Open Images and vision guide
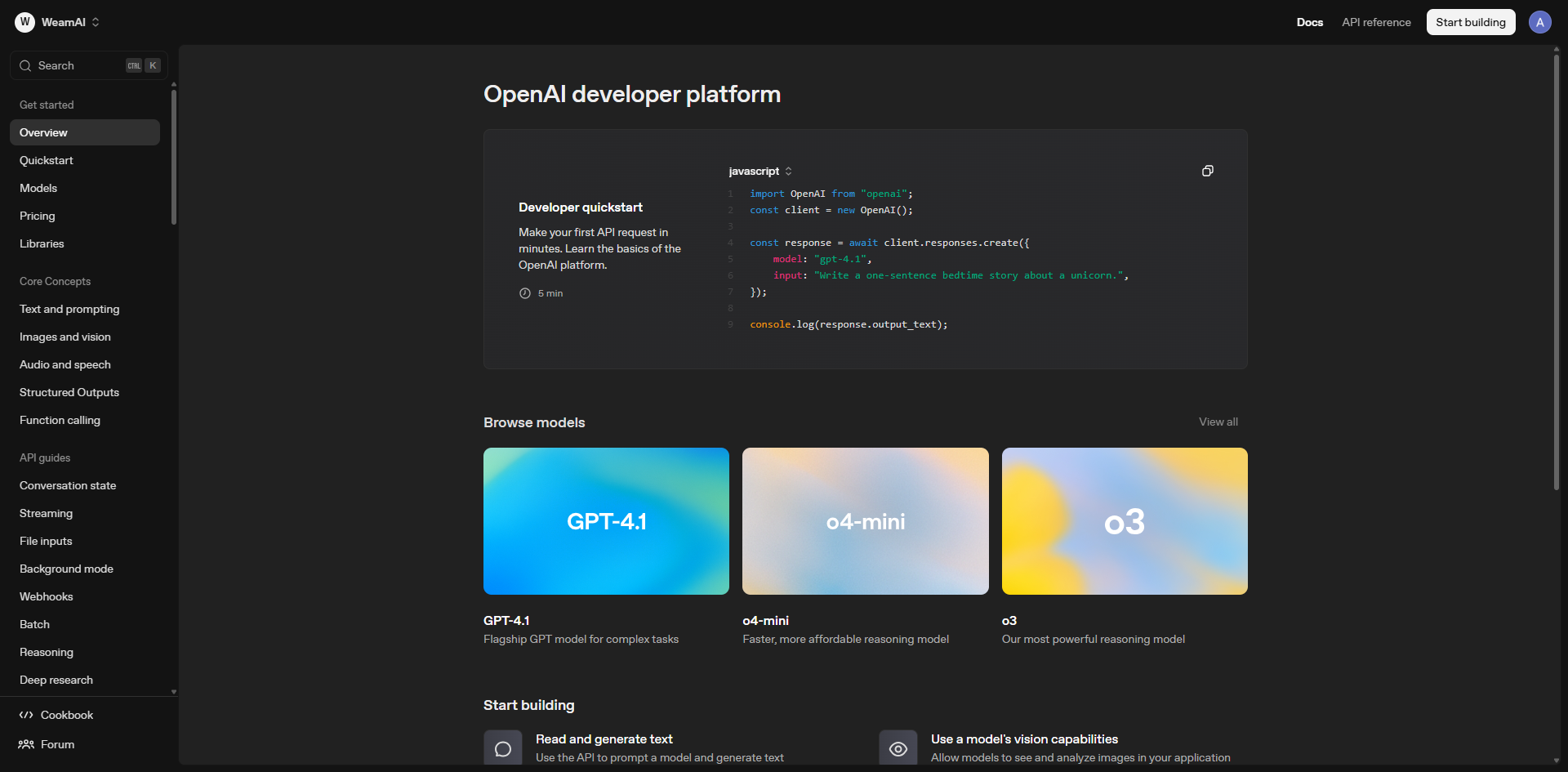1568x772 pixels. tap(85, 337)
